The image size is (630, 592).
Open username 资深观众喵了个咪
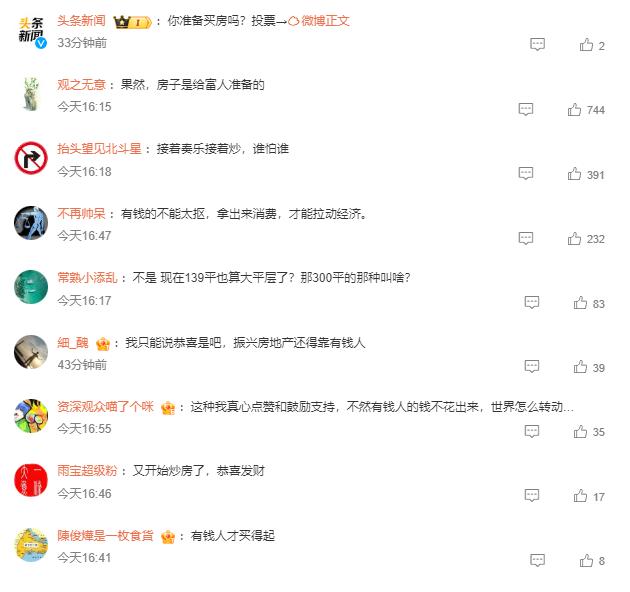coord(105,407)
